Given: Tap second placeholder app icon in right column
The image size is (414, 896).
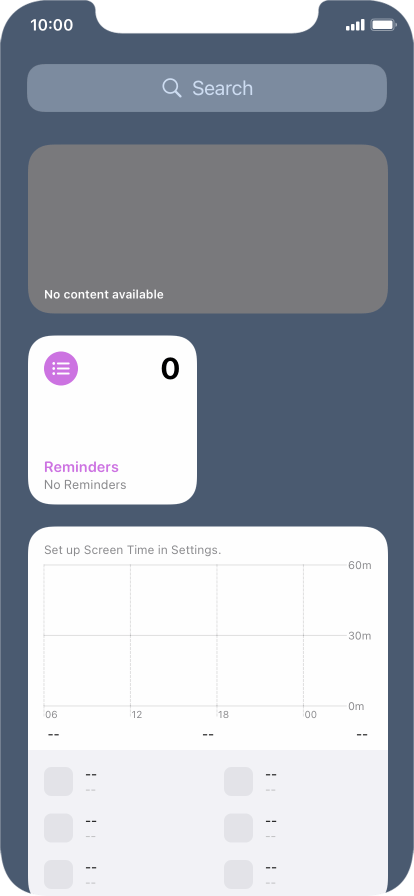Looking at the screenshot, I should pos(238,828).
